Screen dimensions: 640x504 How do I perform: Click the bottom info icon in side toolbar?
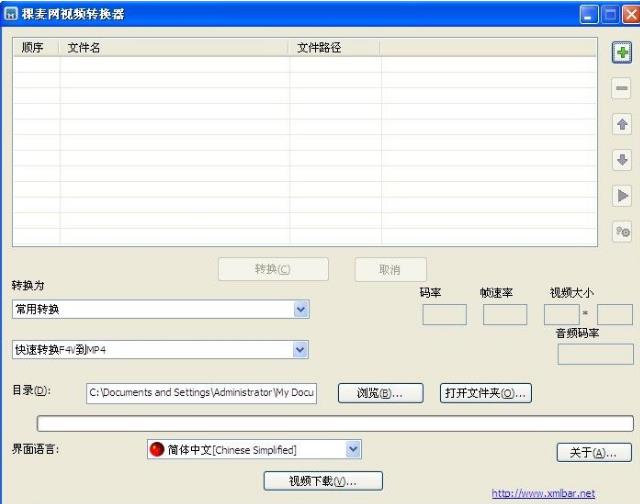coord(622,232)
